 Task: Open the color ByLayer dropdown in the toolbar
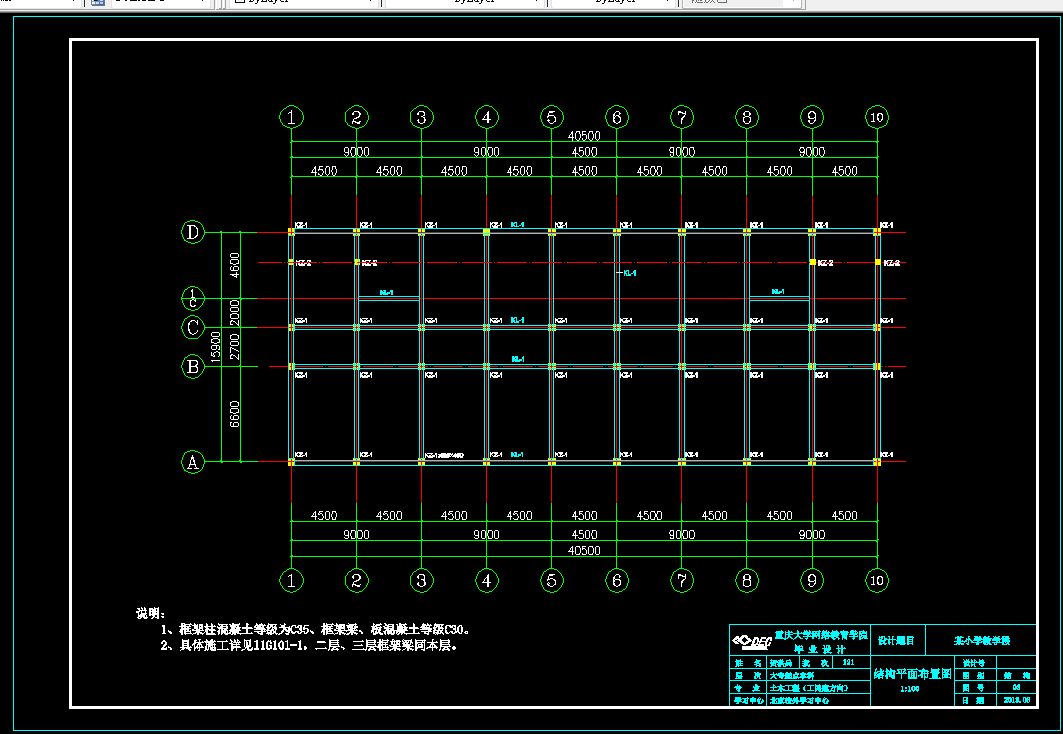tap(304, 2)
